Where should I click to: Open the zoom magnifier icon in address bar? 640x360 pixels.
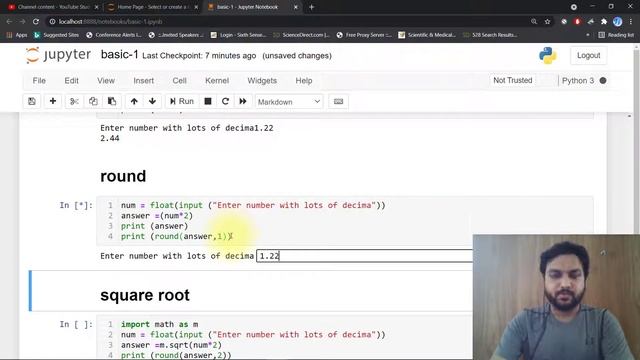[x=534, y=21]
